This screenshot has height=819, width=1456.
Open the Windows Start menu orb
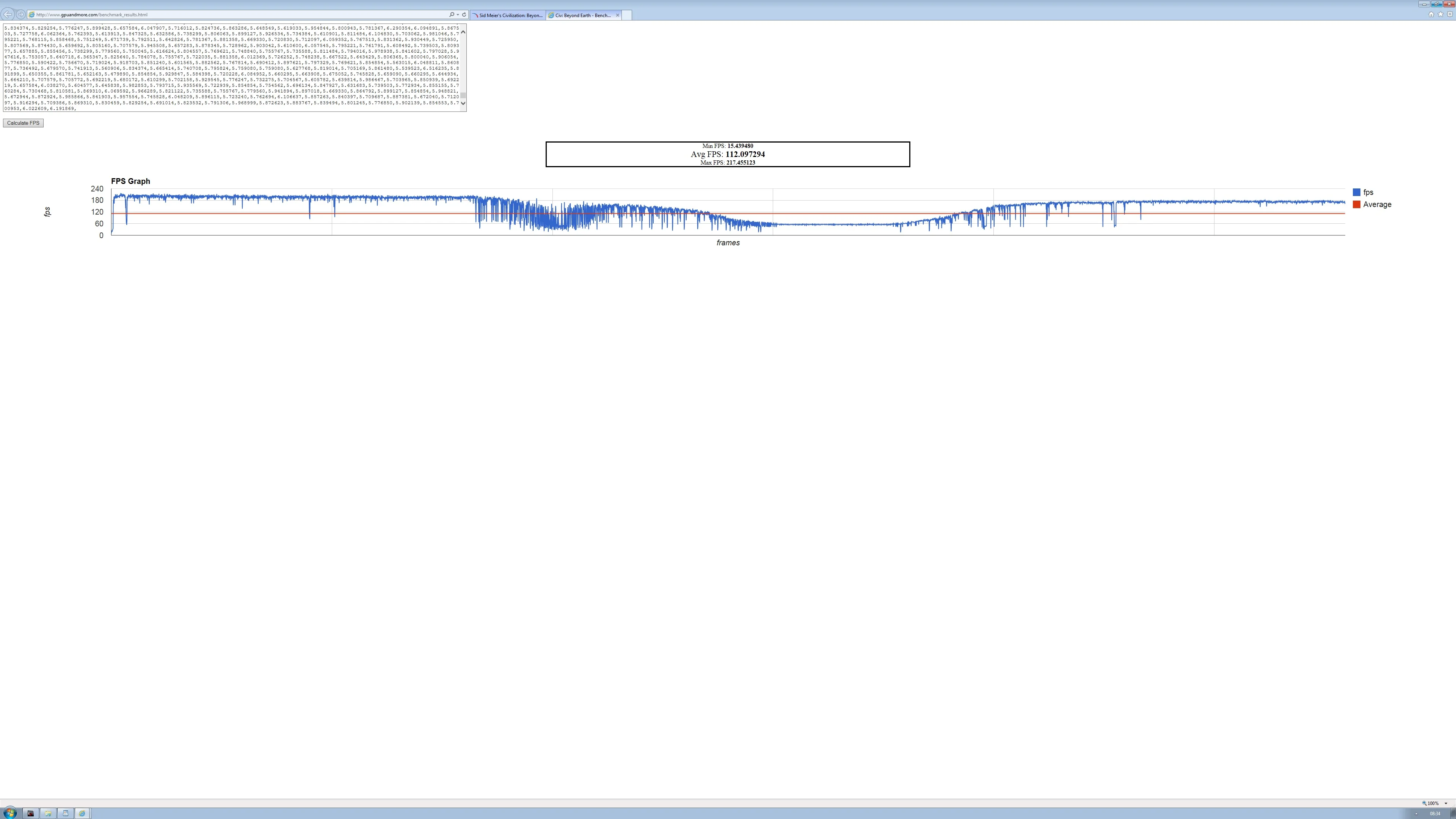[x=9, y=813]
